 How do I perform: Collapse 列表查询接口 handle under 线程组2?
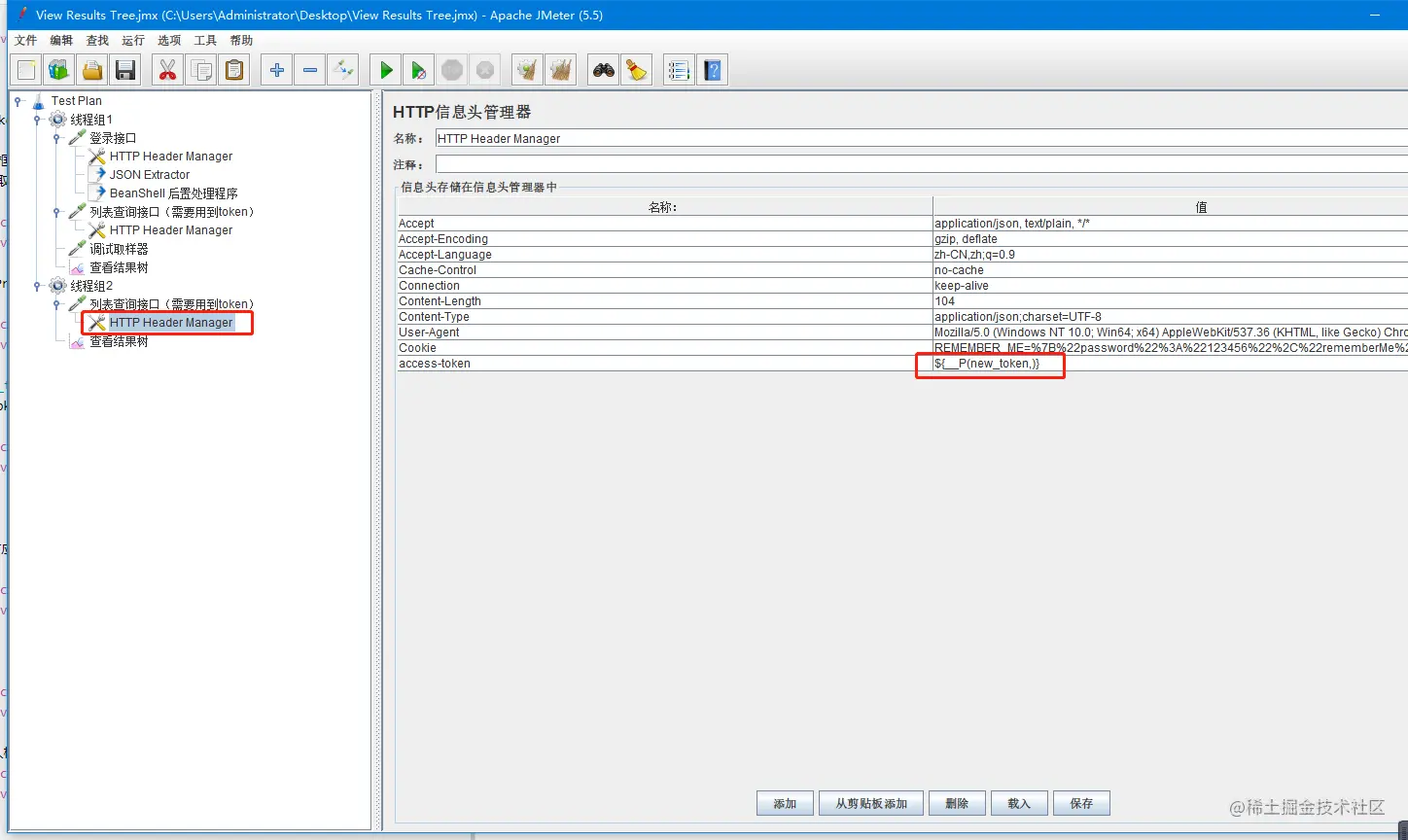pos(57,304)
